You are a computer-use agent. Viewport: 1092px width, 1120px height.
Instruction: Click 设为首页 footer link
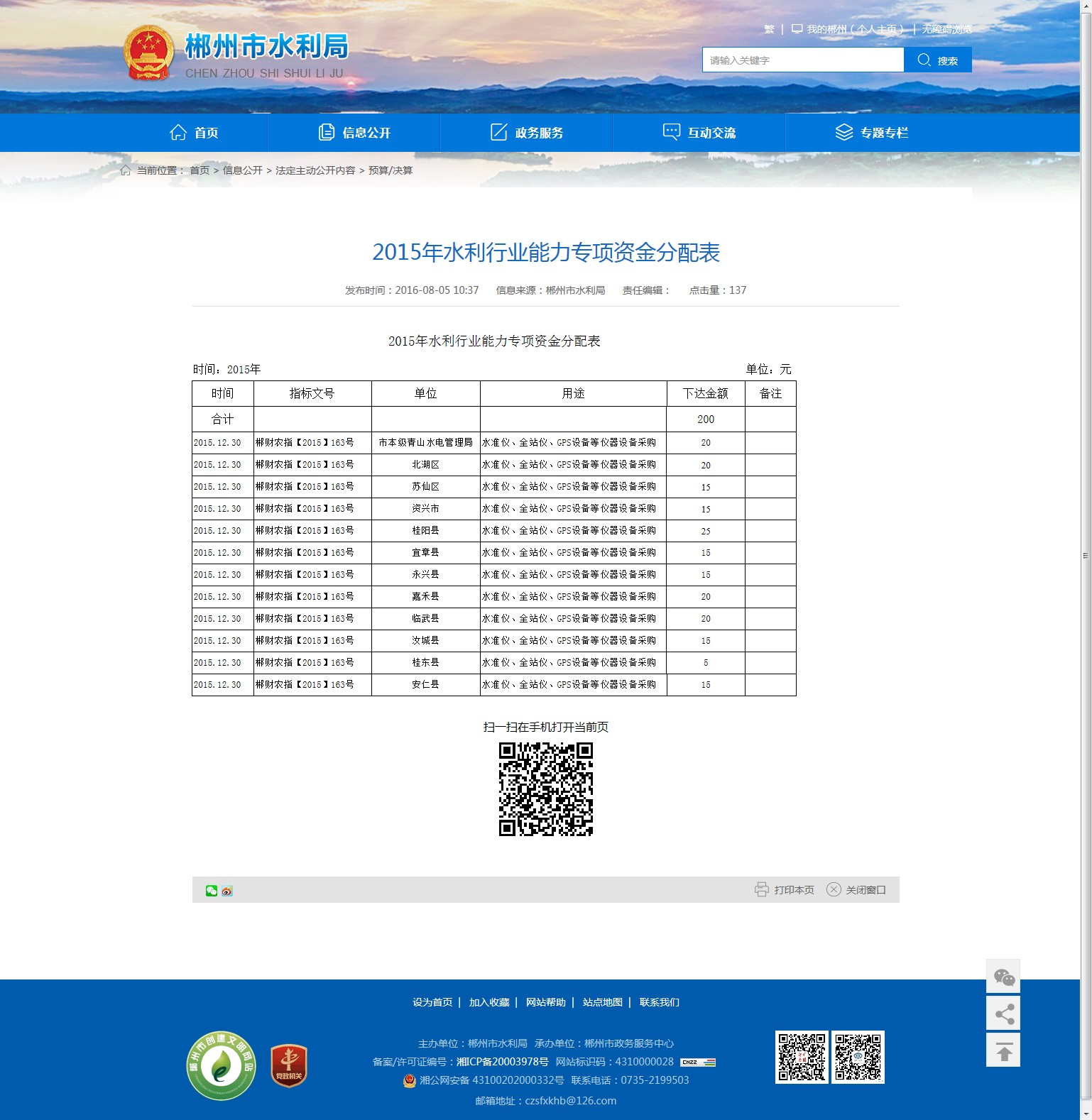pyautogui.click(x=432, y=1002)
